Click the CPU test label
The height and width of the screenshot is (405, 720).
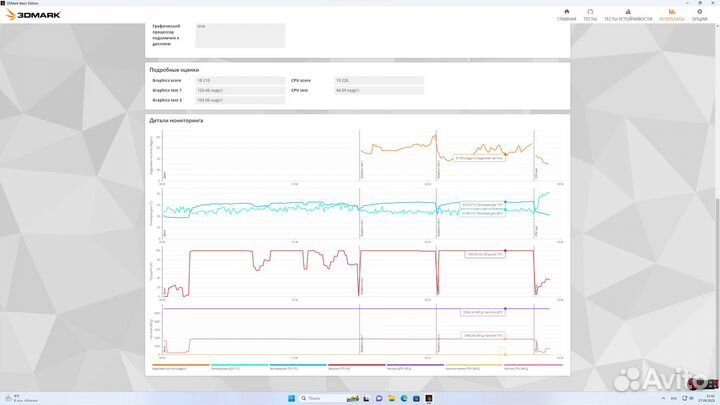point(299,90)
